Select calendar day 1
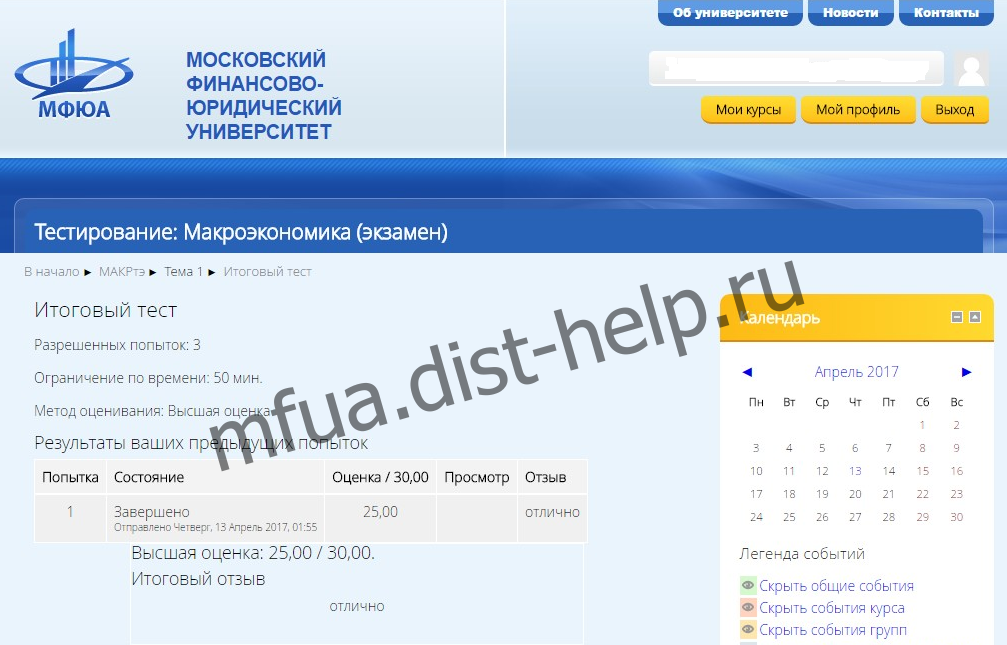The height and width of the screenshot is (645, 1007). click(922, 425)
